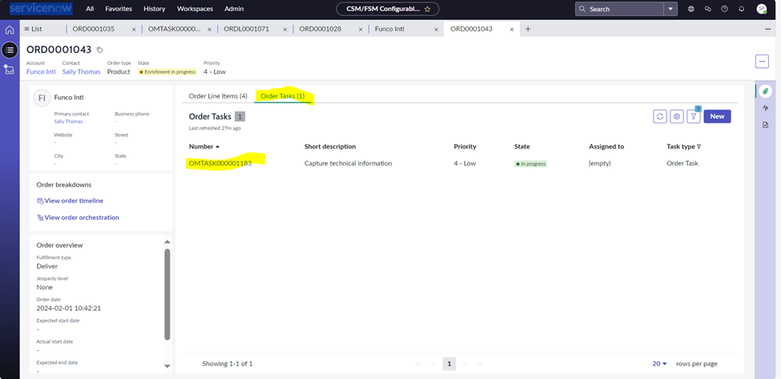This screenshot has height=379, width=781.
Task: Open the notifications bell icon
Action: coord(741,9)
